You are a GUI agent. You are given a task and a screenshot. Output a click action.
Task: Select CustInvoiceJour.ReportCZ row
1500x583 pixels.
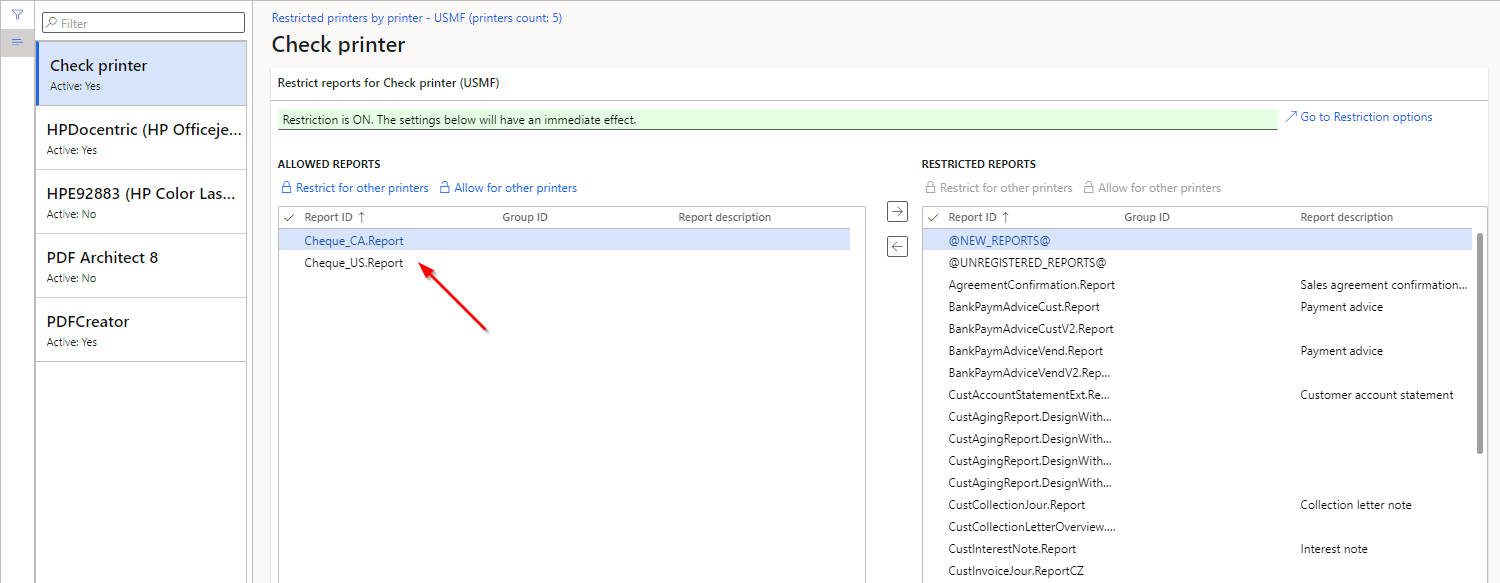click(1198, 571)
